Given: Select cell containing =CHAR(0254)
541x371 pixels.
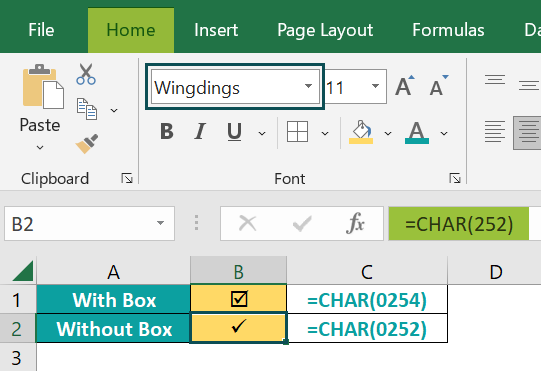Looking at the screenshot, I should point(367,299).
